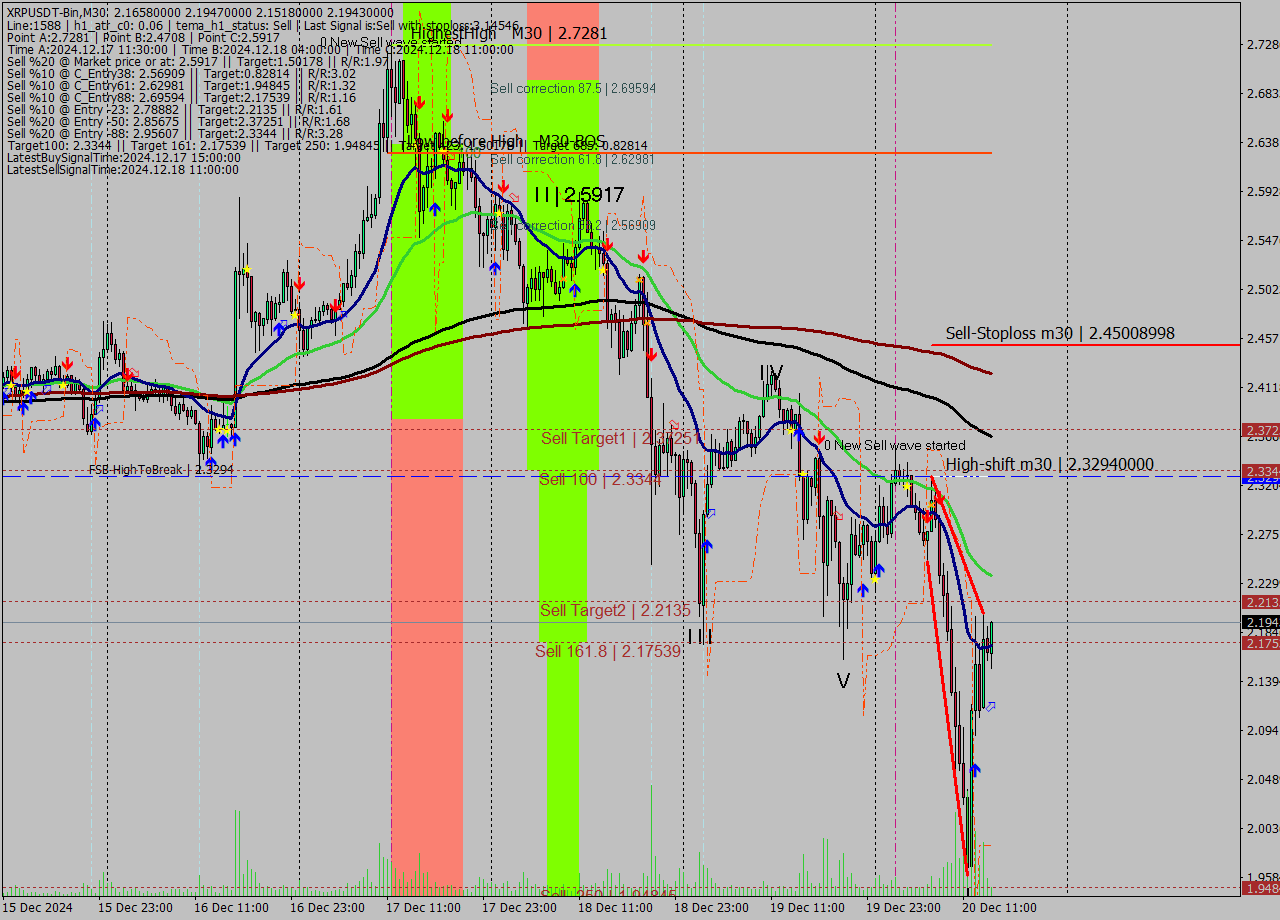Screen dimensions: 1280x920
Task: Select the 'Sell-Stoploss m30 | 2.45008998' label
Action: click(x=1060, y=333)
